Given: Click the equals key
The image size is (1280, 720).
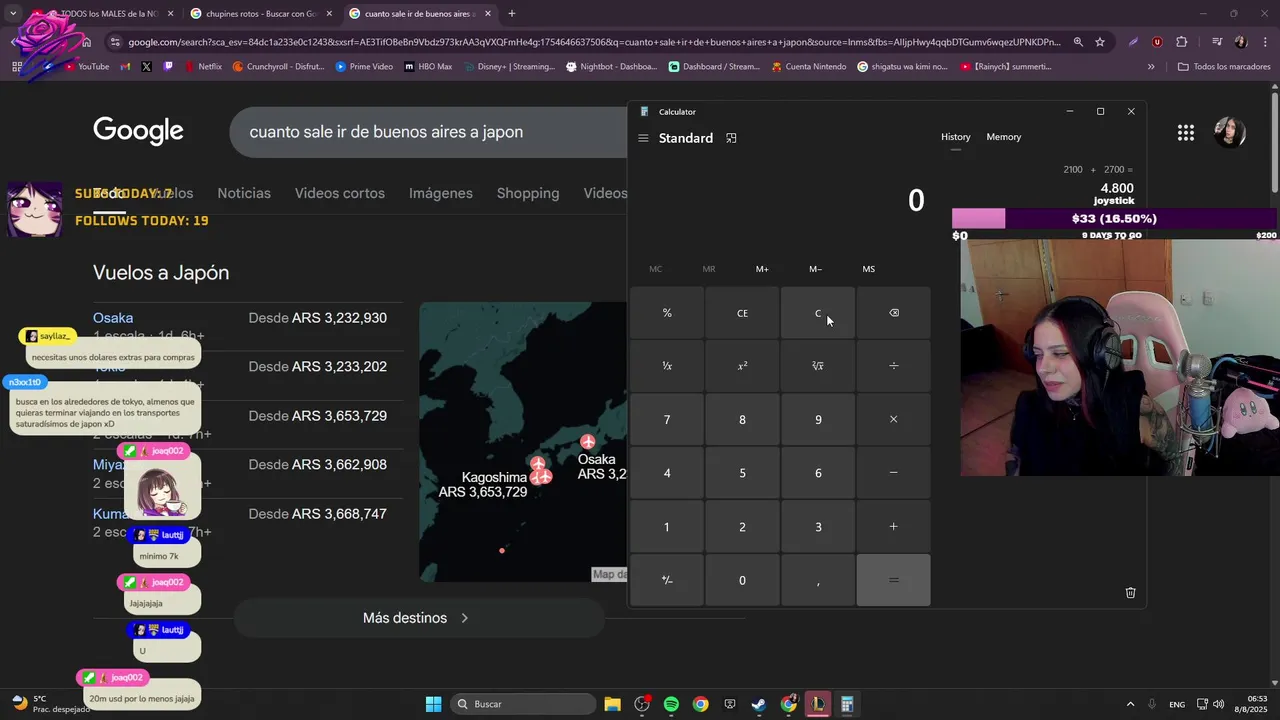Looking at the screenshot, I should pos(893,580).
